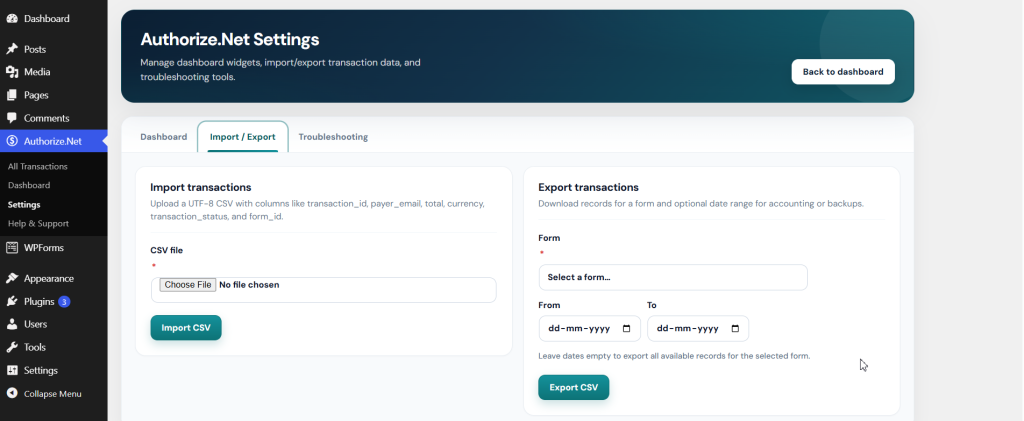Viewport: 1024px width, 421px height.
Task: Open the Troubleshooting tab
Action: (x=333, y=137)
